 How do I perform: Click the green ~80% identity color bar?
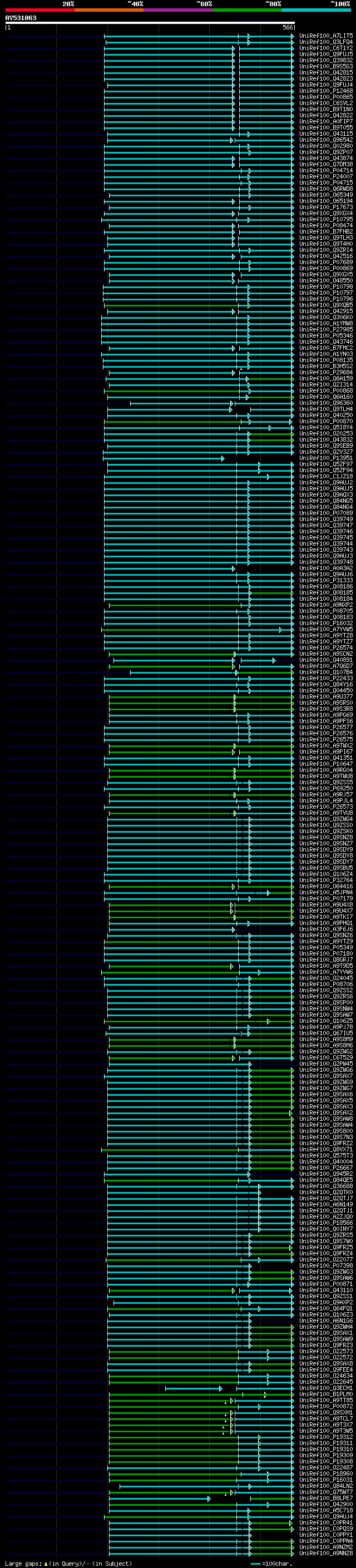coord(247,10)
